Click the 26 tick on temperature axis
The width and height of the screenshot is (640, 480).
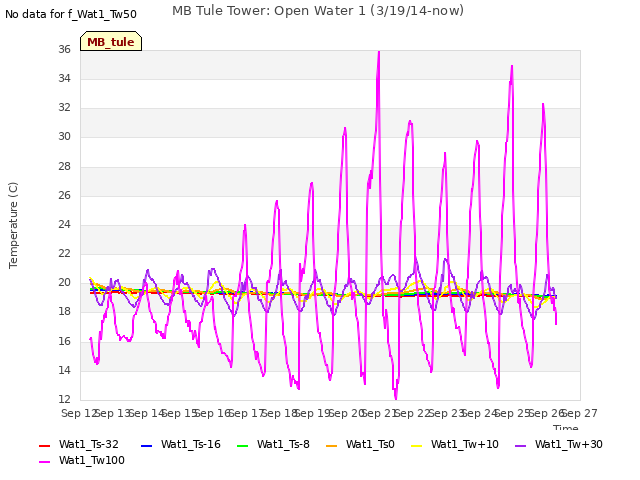(64, 196)
